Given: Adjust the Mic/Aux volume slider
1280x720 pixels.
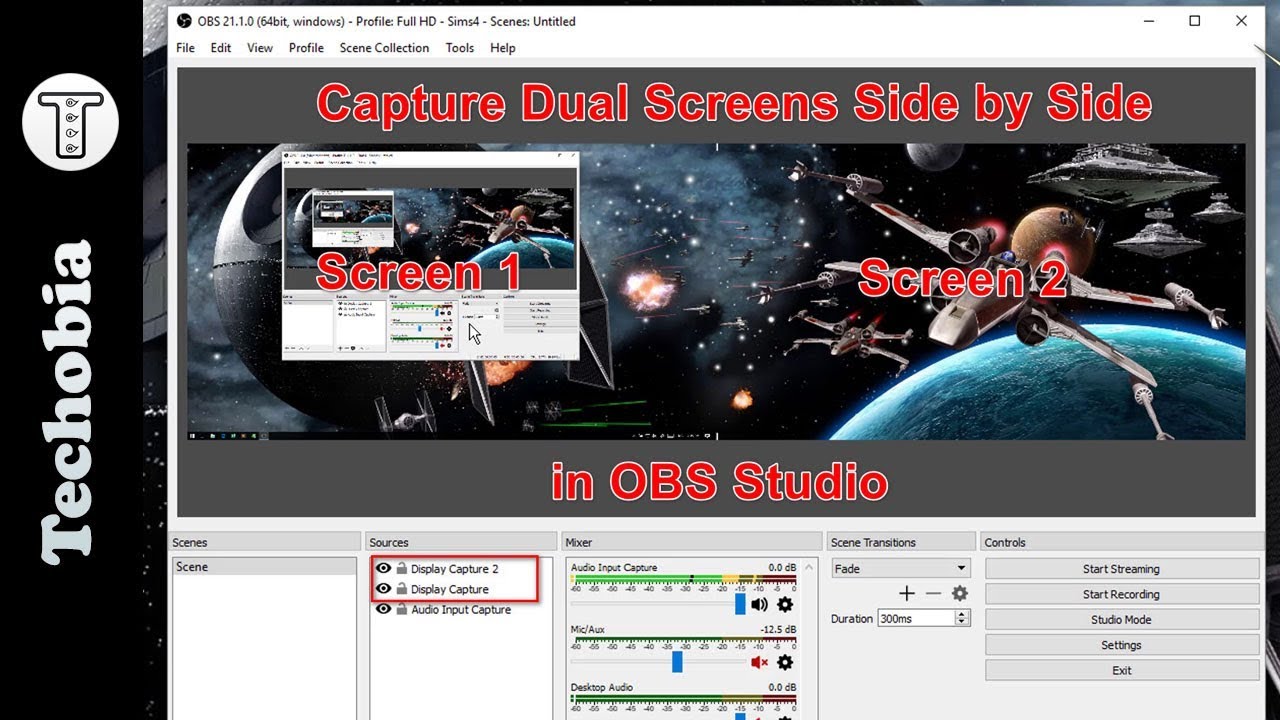Looking at the screenshot, I should pyautogui.click(x=677, y=662).
